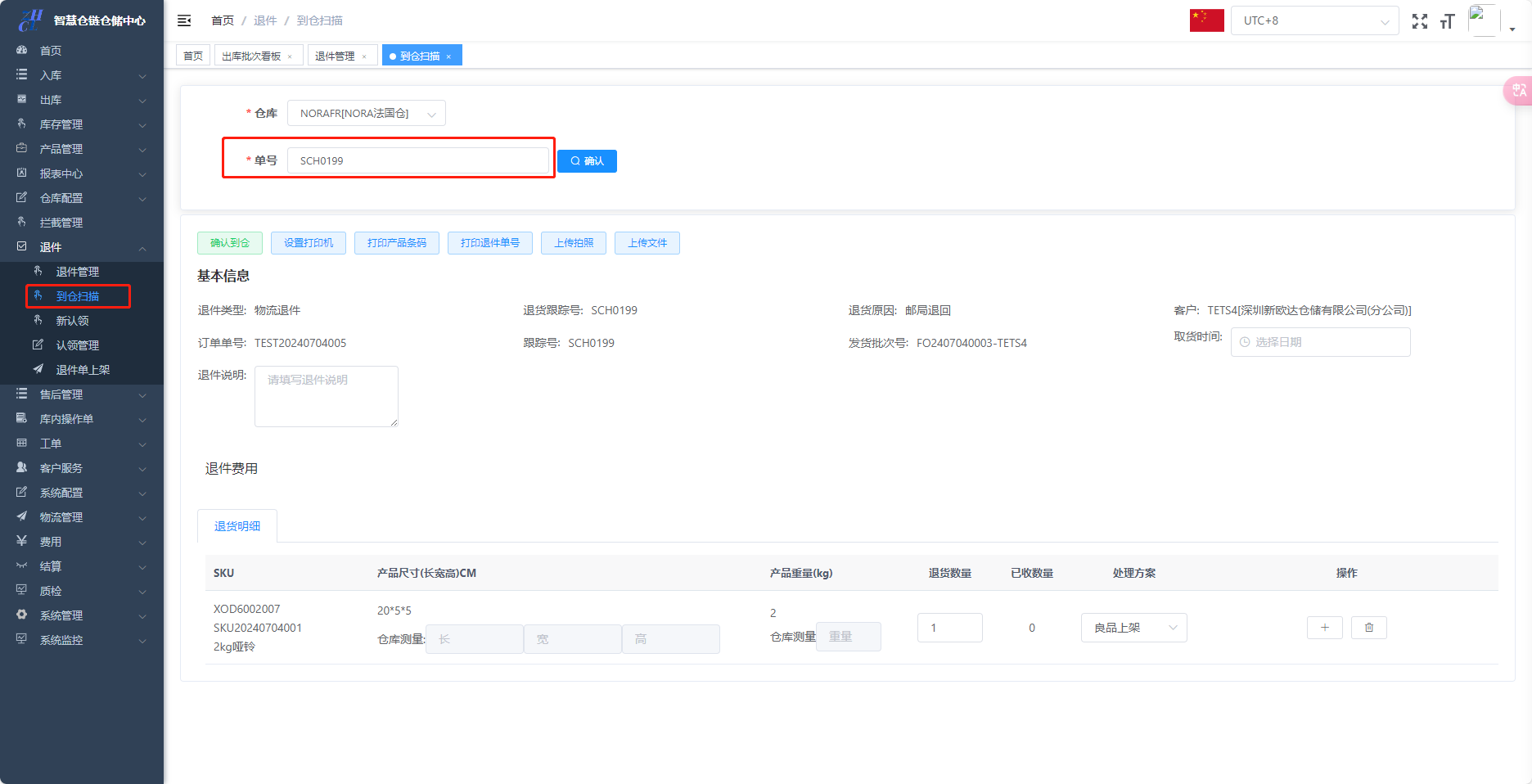Viewport: 1532px width, 784px height.
Task: Open the 良品上架 处理方案 dropdown
Action: click(x=1133, y=628)
